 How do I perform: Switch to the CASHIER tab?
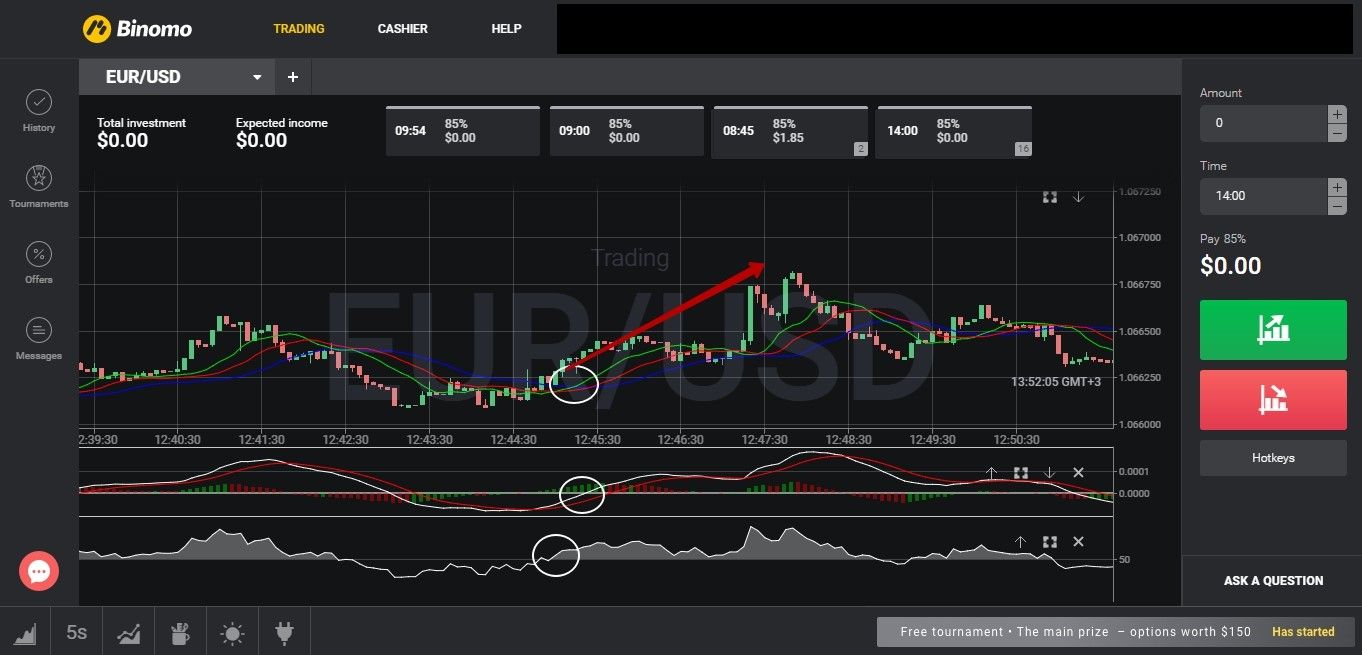[403, 29]
